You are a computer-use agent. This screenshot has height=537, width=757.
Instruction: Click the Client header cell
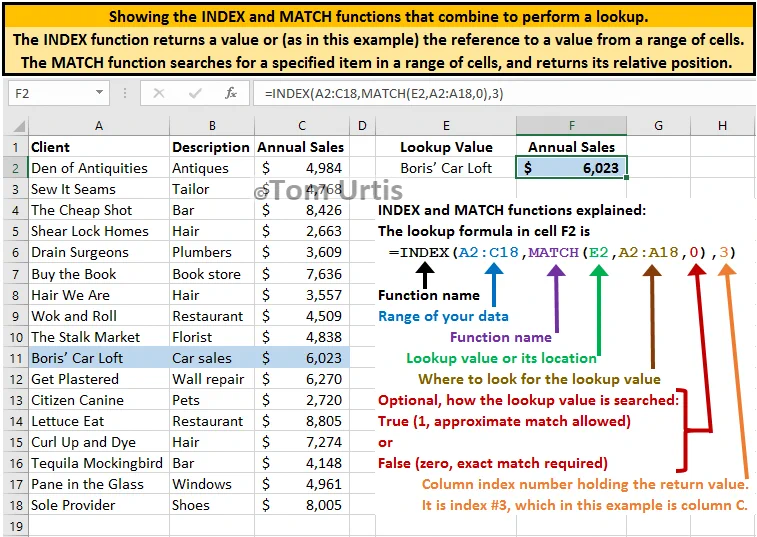[99, 147]
